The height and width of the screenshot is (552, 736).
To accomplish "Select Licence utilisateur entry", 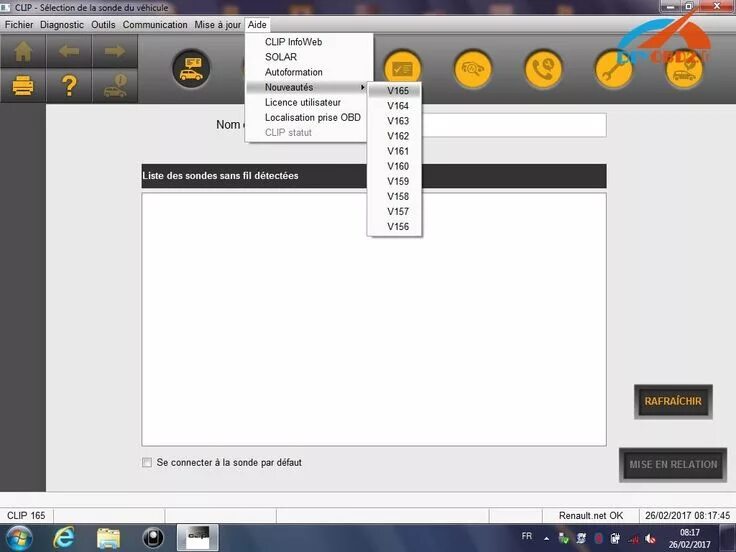I will [x=303, y=102].
